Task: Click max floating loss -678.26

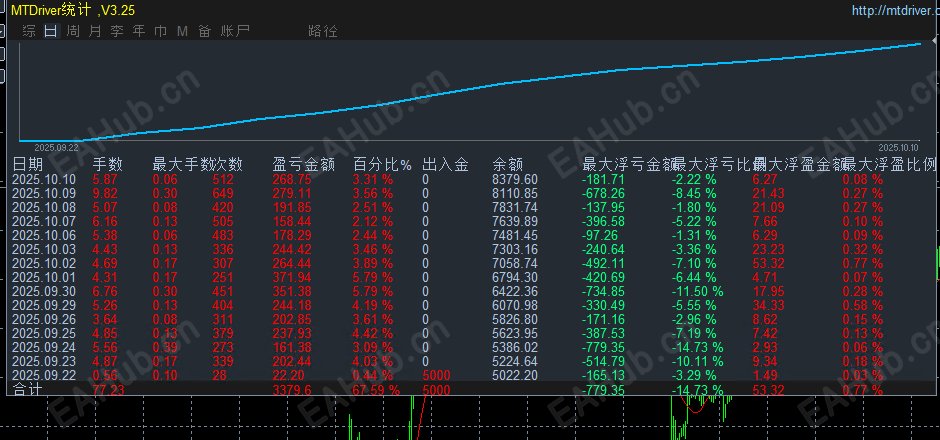Action: pyautogui.click(x=603, y=193)
